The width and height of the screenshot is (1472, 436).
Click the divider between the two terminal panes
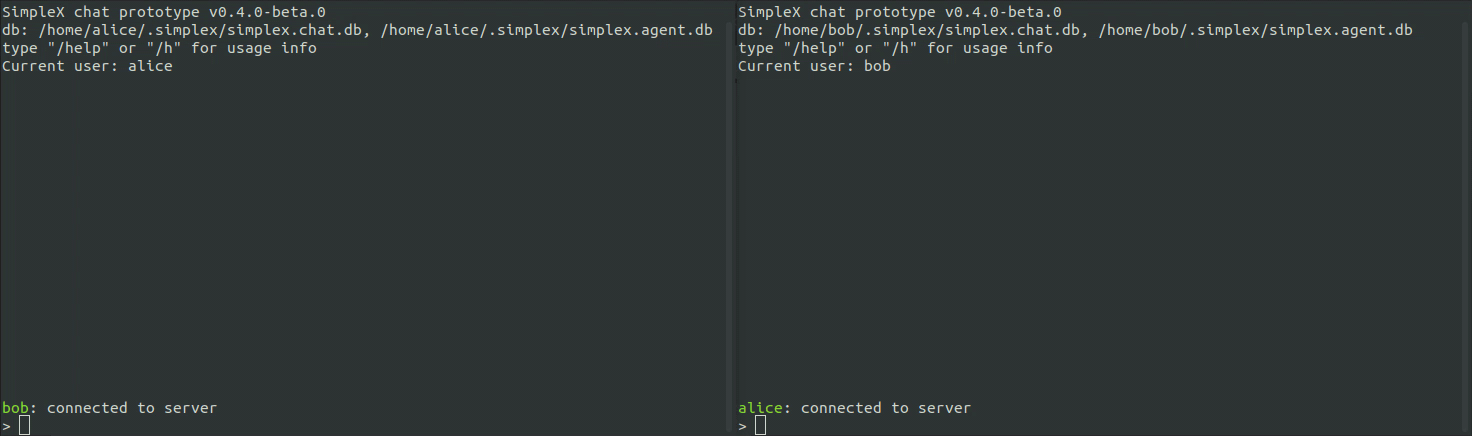(733, 218)
